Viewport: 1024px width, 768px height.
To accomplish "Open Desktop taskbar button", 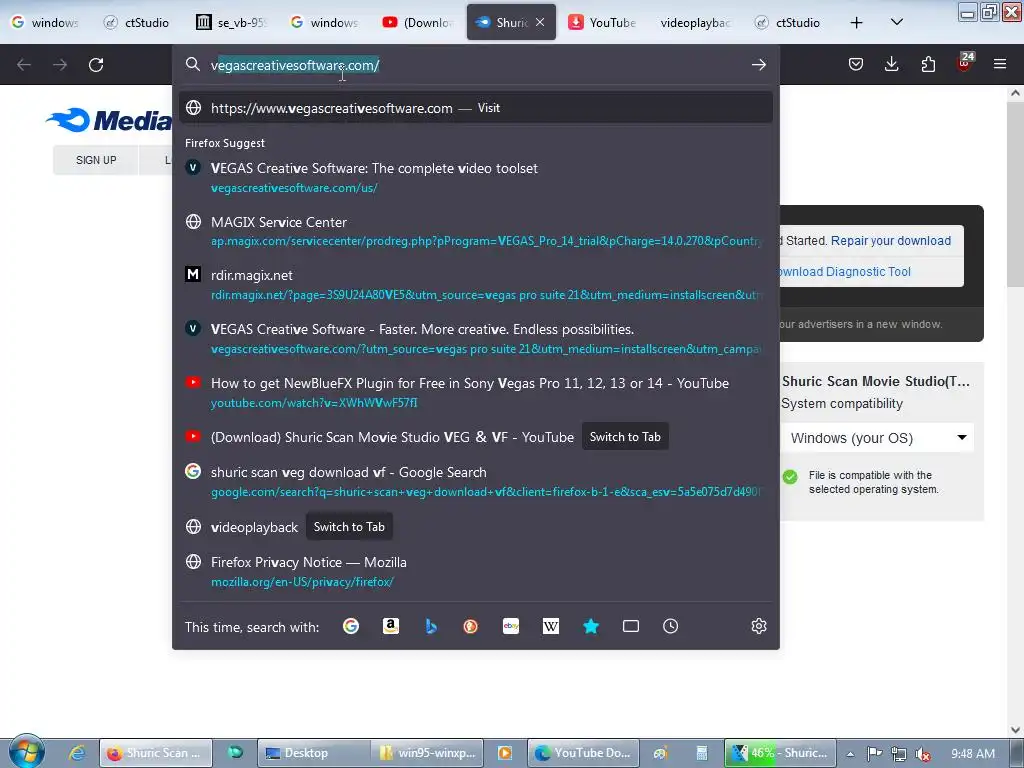I will pos(313,753).
